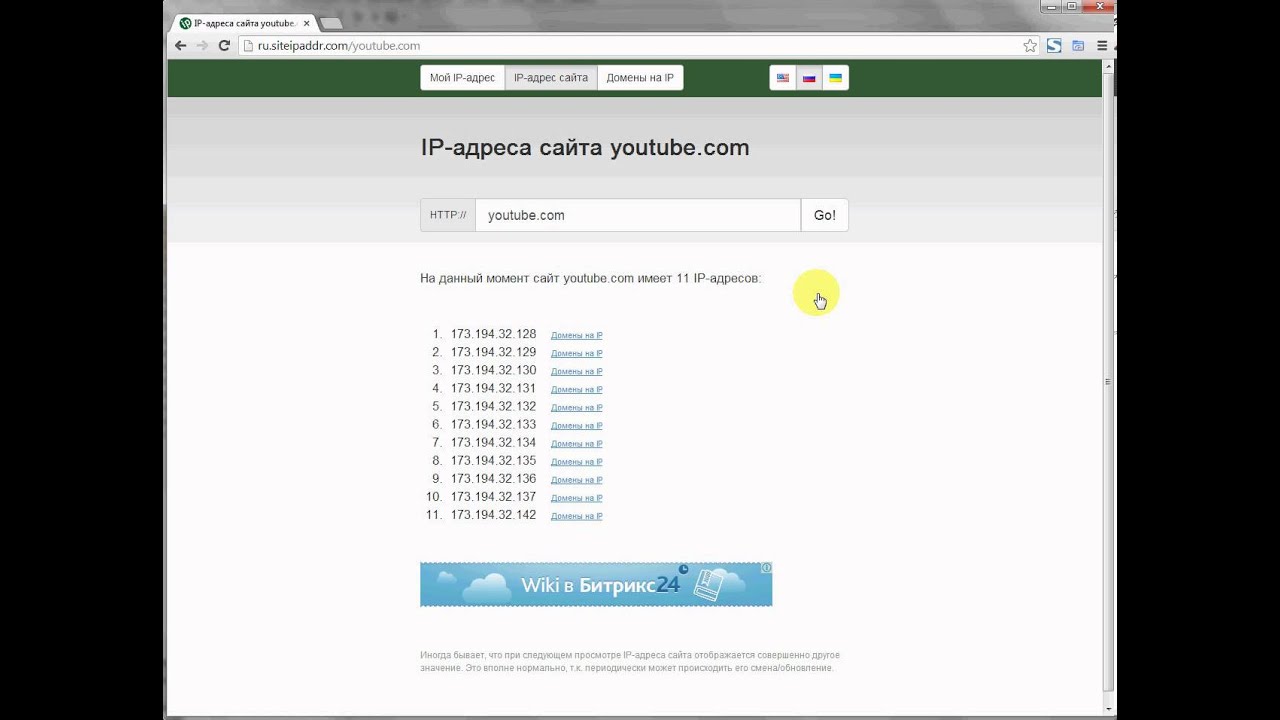
Task: Reload the page with the refresh icon
Action: (x=224, y=46)
